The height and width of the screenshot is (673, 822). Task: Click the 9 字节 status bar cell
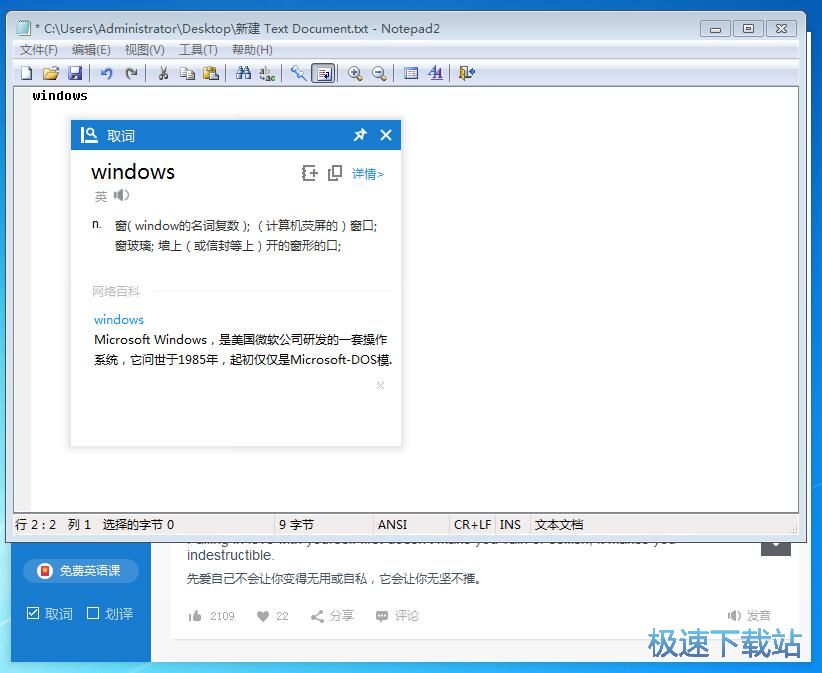point(323,525)
